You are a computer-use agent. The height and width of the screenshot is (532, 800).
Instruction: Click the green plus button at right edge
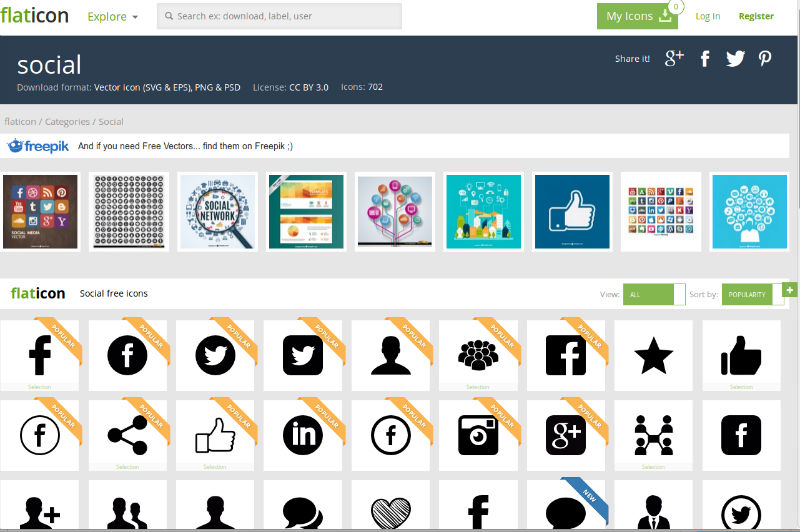(789, 290)
